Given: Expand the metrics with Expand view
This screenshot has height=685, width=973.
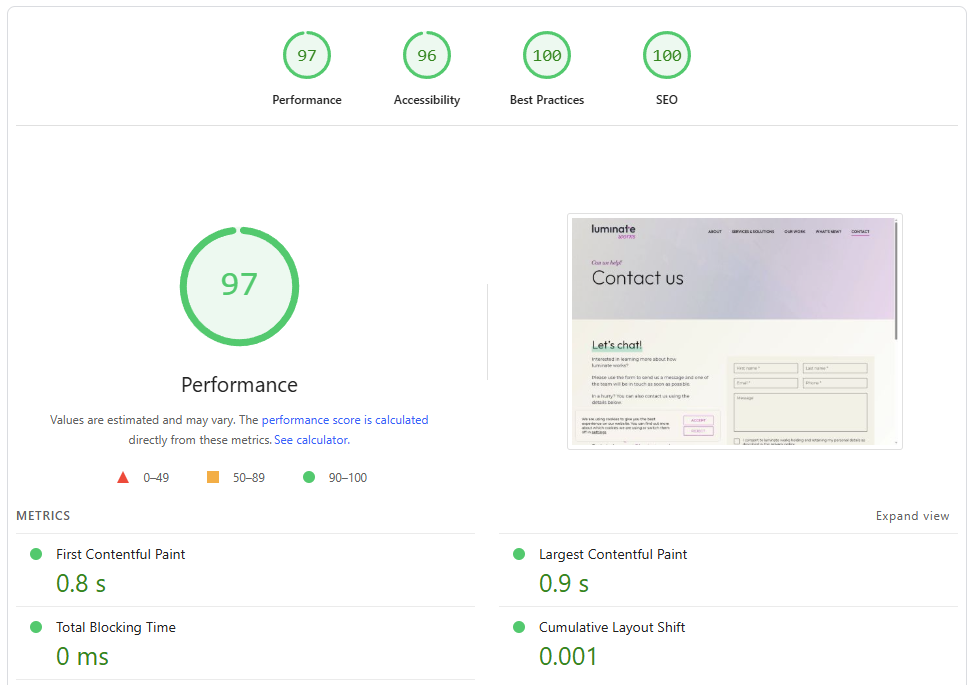Looking at the screenshot, I should click(912, 516).
